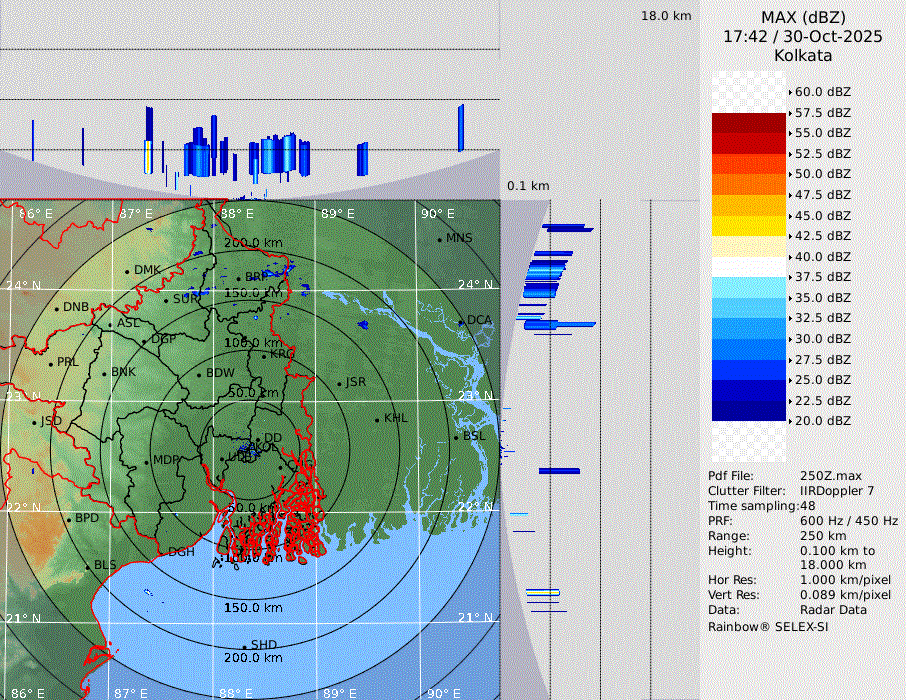Select the JSR station marker
This screenshot has width=906, height=700.
[339, 384]
